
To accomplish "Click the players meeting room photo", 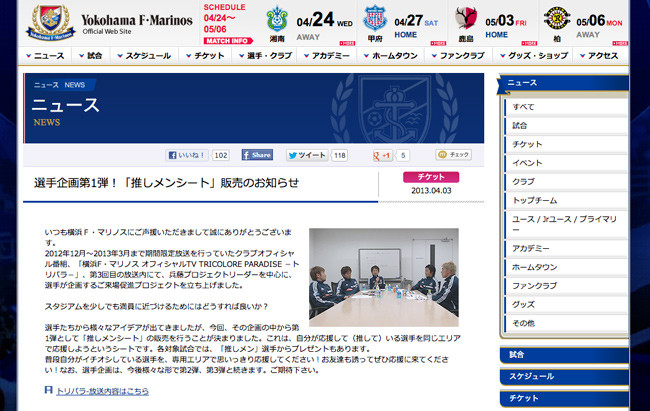I will click(384, 277).
